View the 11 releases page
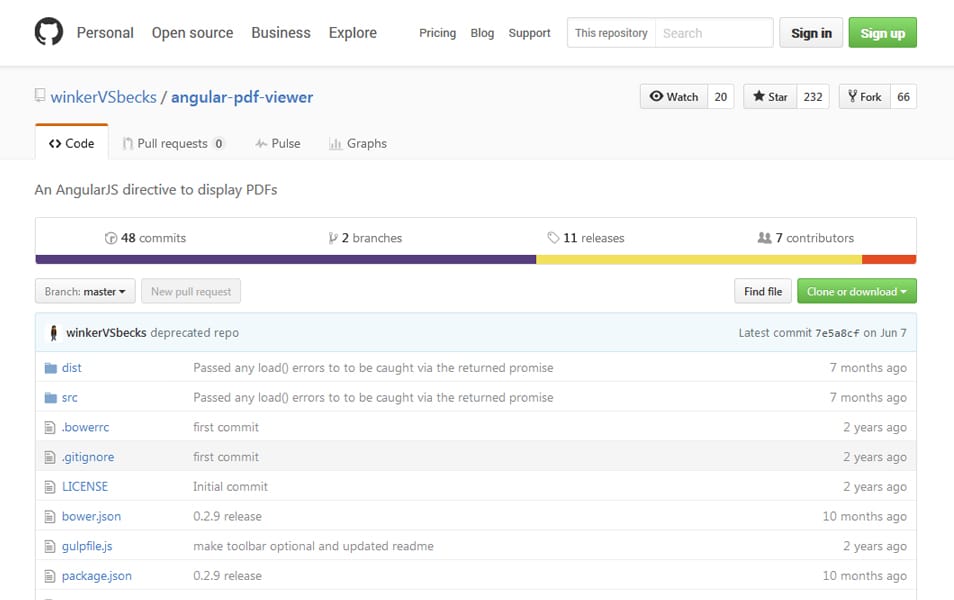The image size is (954, 600). click(x=586, y=238)
